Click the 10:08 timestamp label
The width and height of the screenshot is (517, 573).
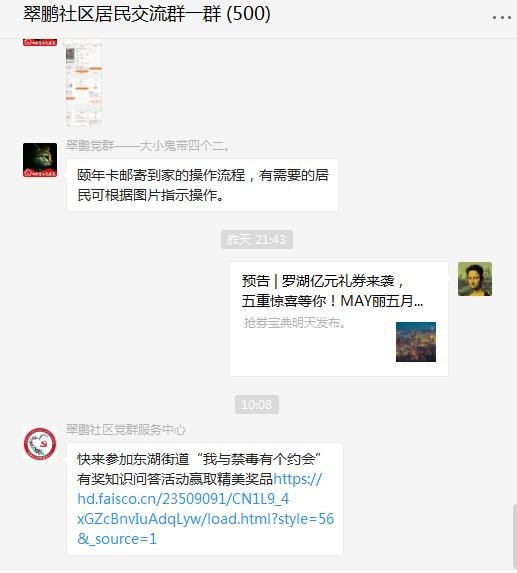tap(256, 405)
